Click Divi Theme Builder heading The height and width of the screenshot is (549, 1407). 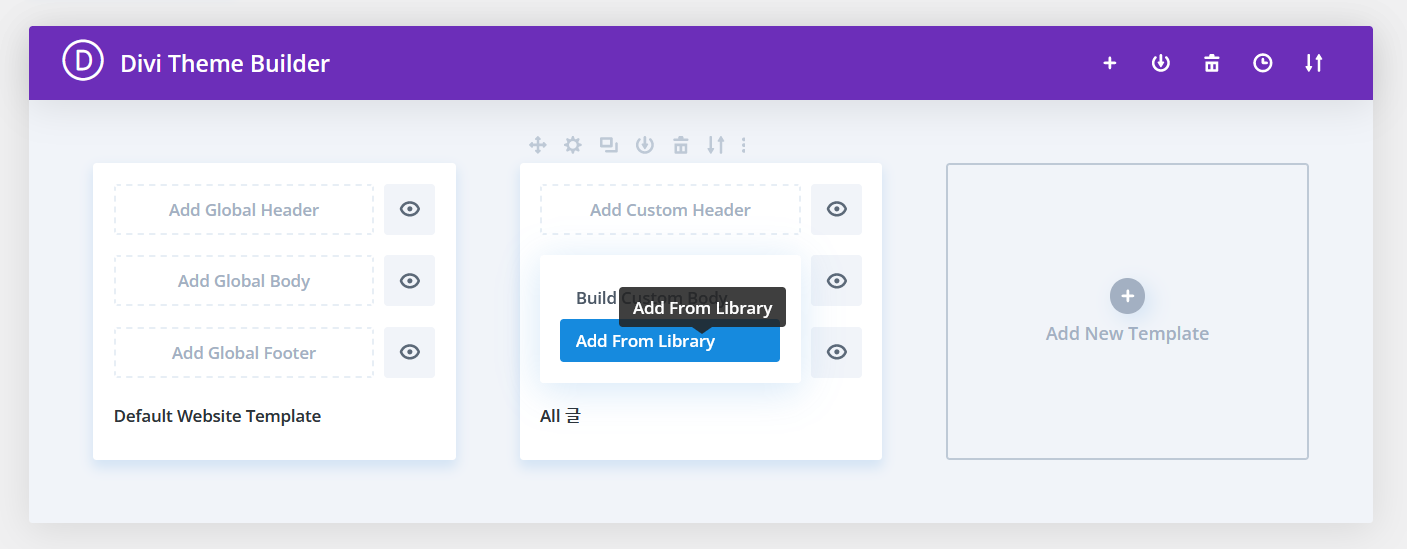(x=225, y=63)
